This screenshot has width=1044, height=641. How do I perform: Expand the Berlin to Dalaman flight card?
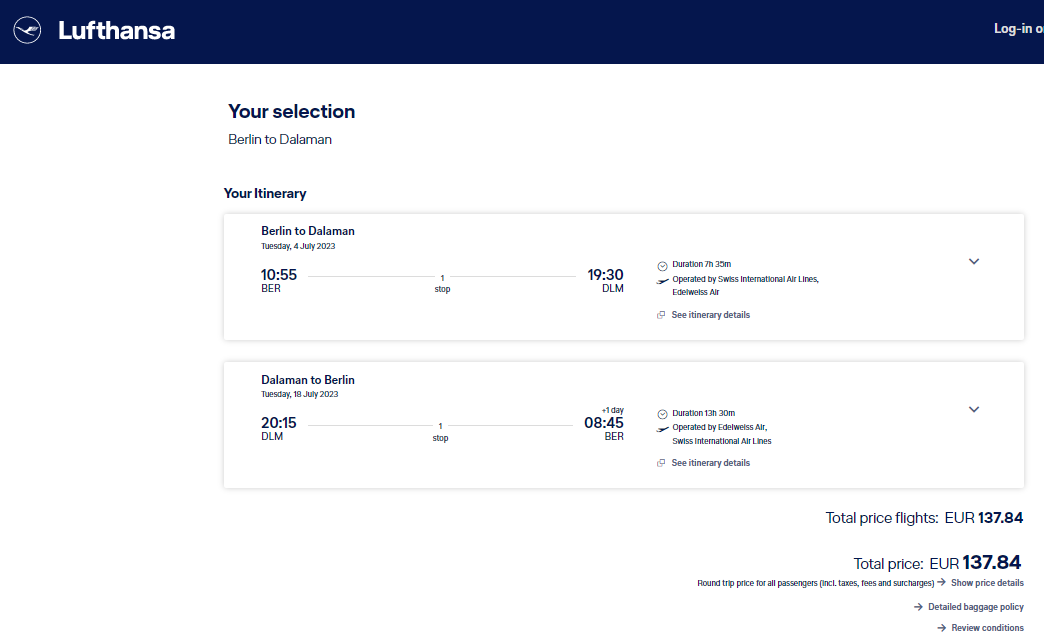click(973, 262)
